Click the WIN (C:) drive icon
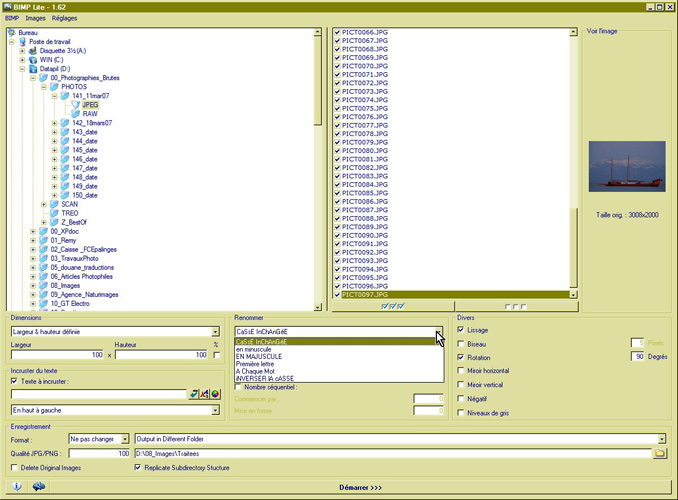The image size is (678, 500). pos(33,59)
